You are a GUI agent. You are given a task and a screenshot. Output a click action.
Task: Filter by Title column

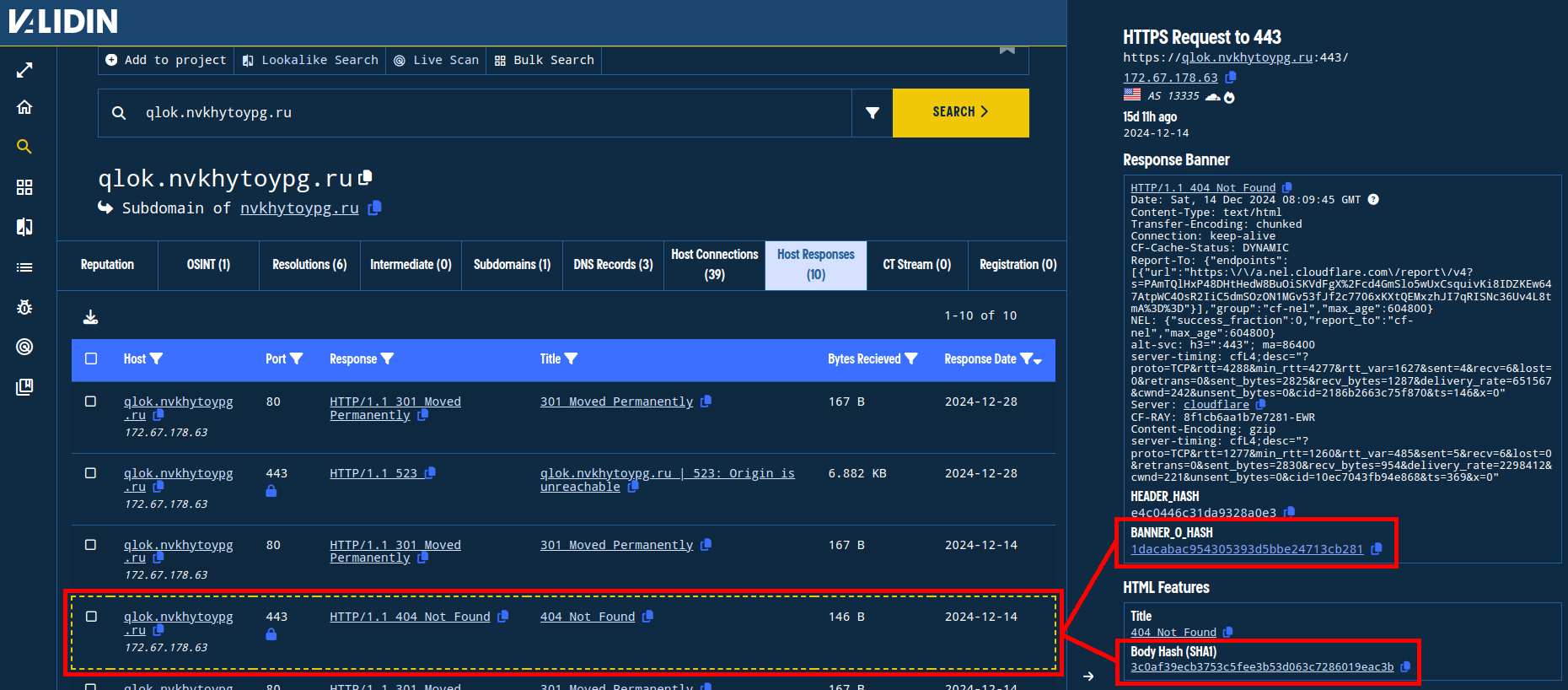click(x=571, y=358)
